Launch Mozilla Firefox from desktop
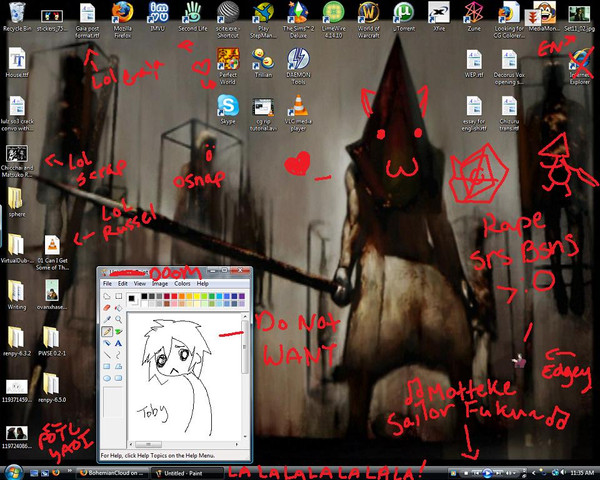 123,20
